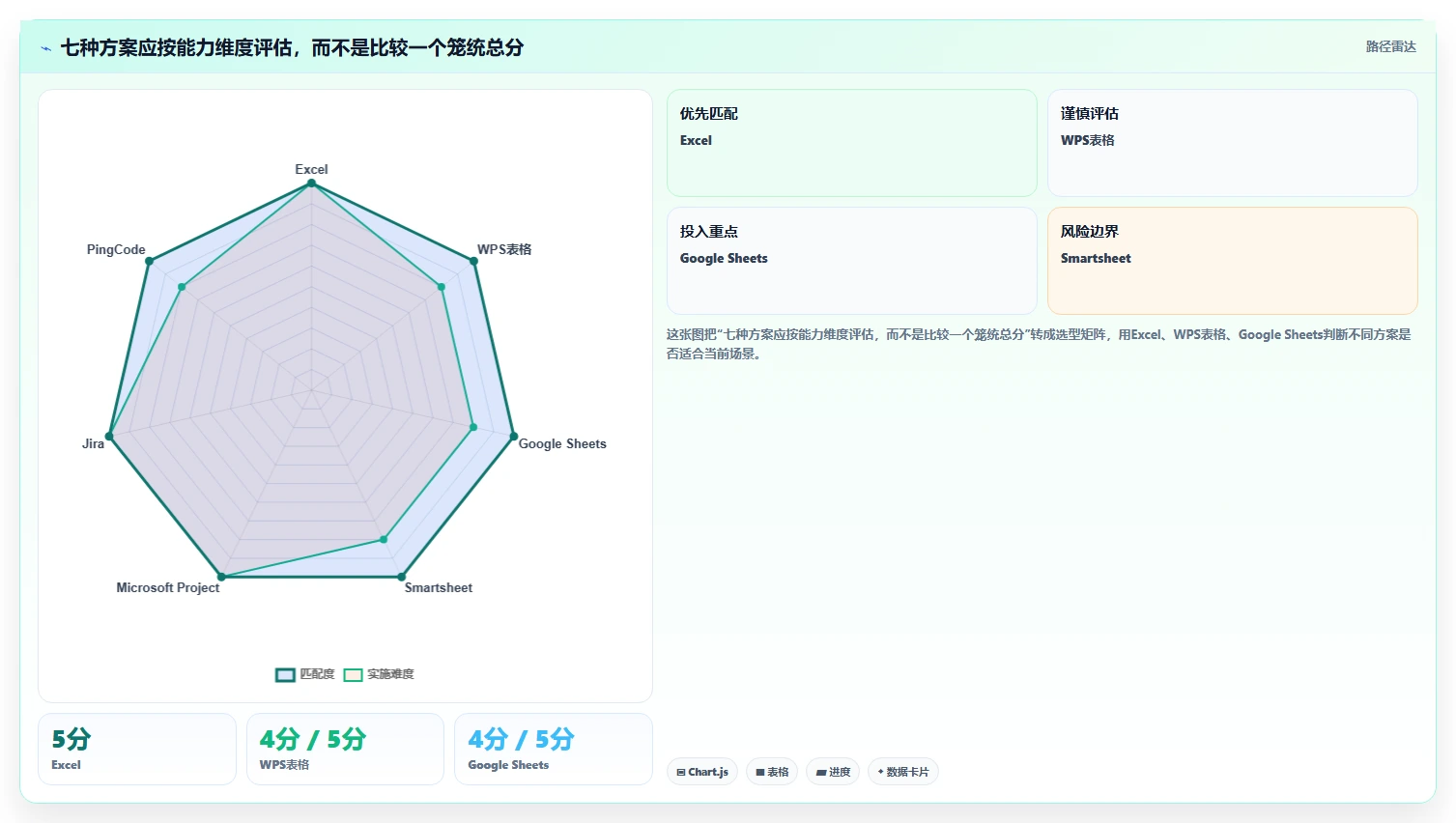Toggle the 匹配度 series via its legend label
The image size is (1456, 823).
(317, 674)
